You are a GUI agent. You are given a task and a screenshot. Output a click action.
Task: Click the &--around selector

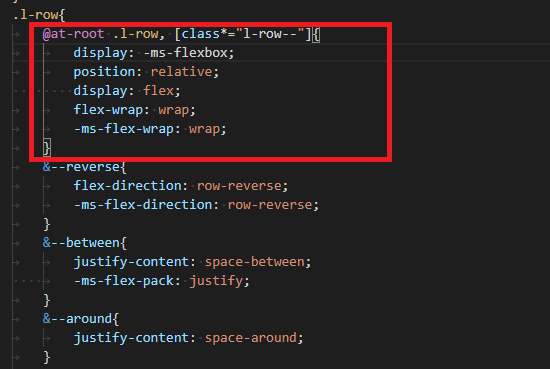(77, 319)
